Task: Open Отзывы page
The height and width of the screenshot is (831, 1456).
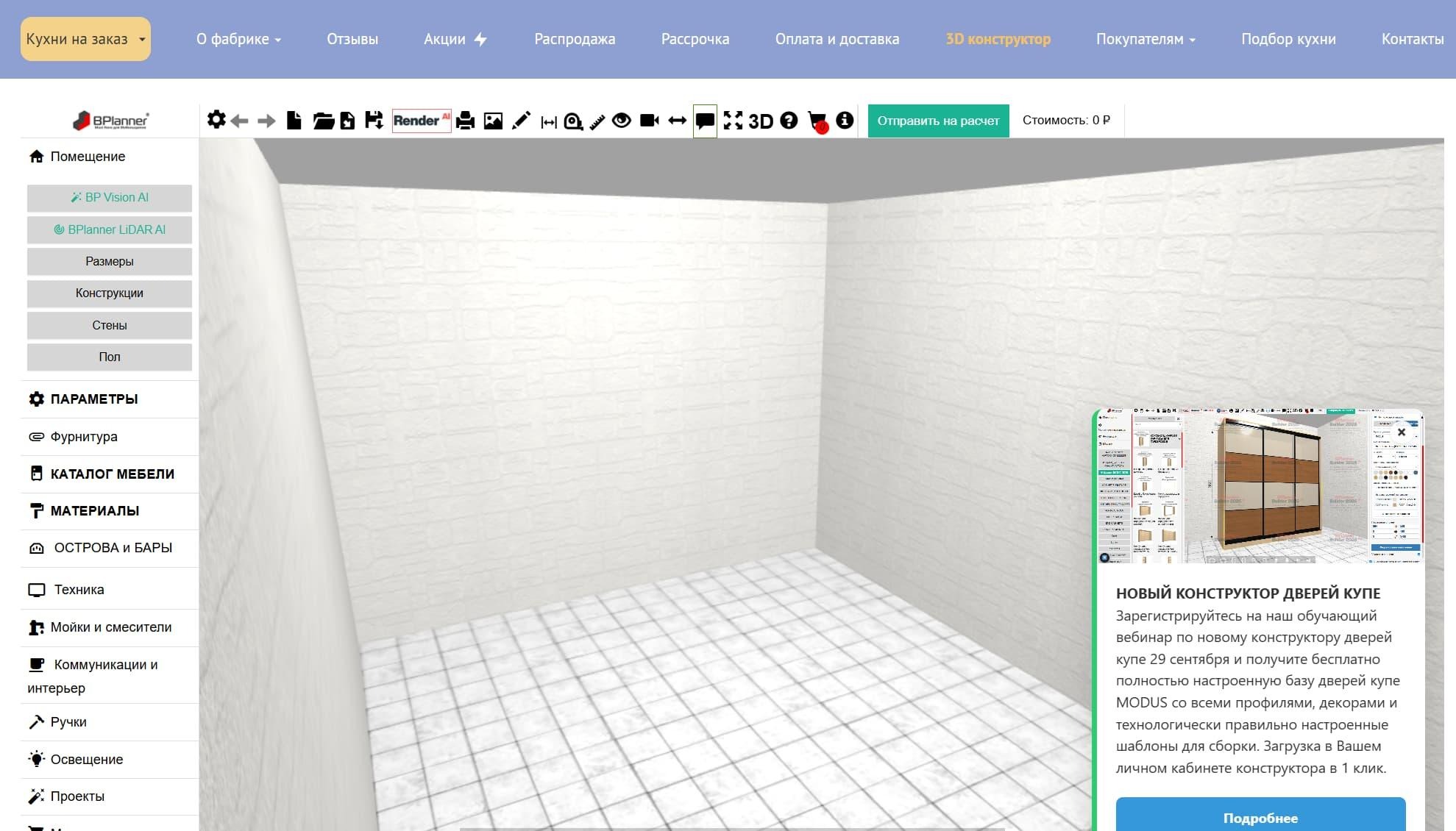Action: 352,39
